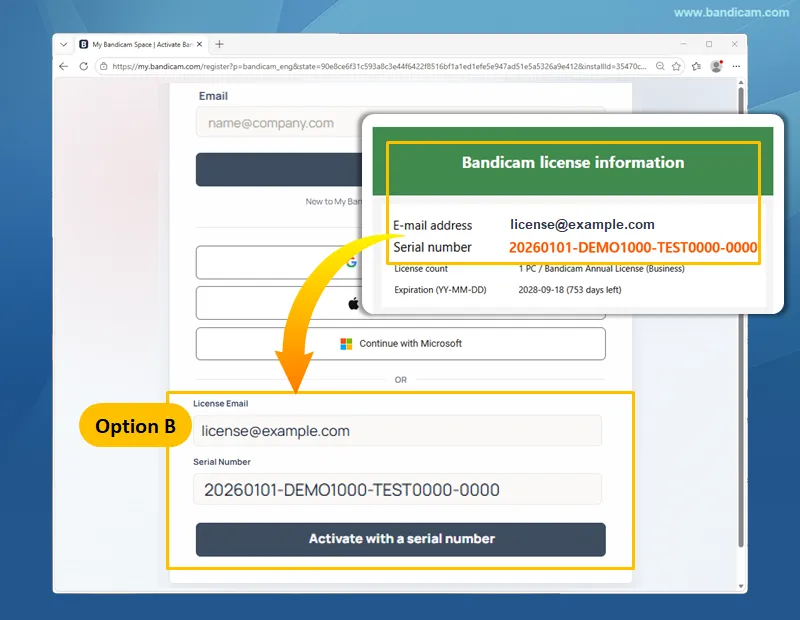Click the page vertical scrollbar
800x620 pixels.
(741, 316)
